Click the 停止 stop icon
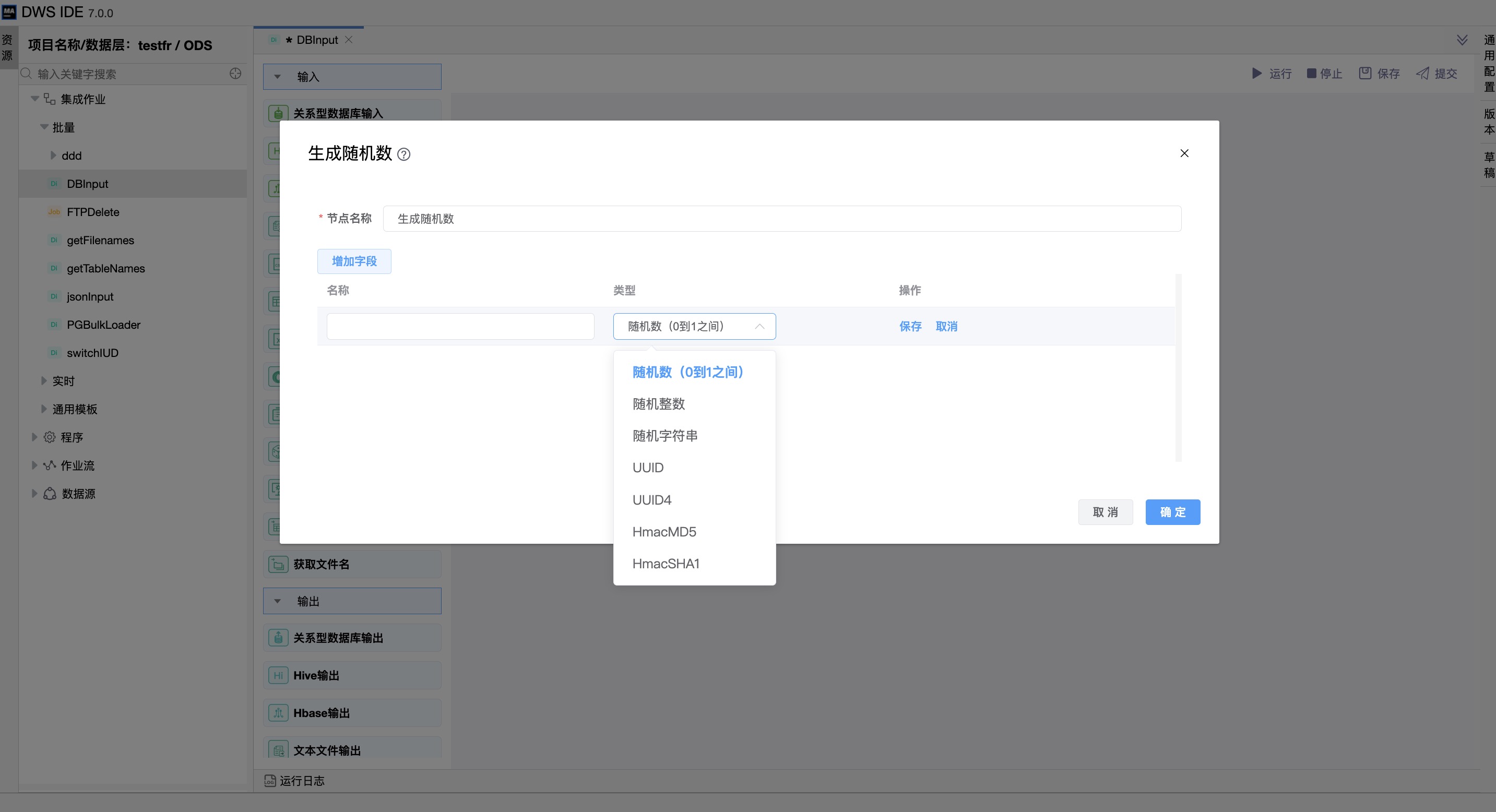1496x812 pixels. pos(1311,74)
